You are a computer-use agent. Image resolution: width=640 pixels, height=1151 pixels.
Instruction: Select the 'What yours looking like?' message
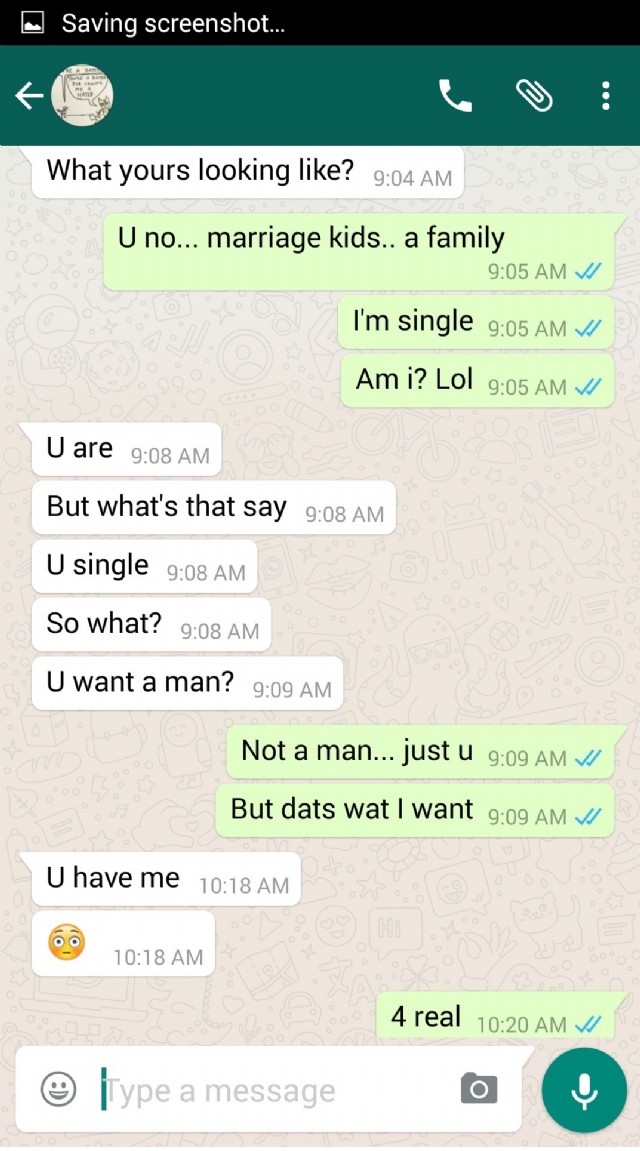(247, 172)
